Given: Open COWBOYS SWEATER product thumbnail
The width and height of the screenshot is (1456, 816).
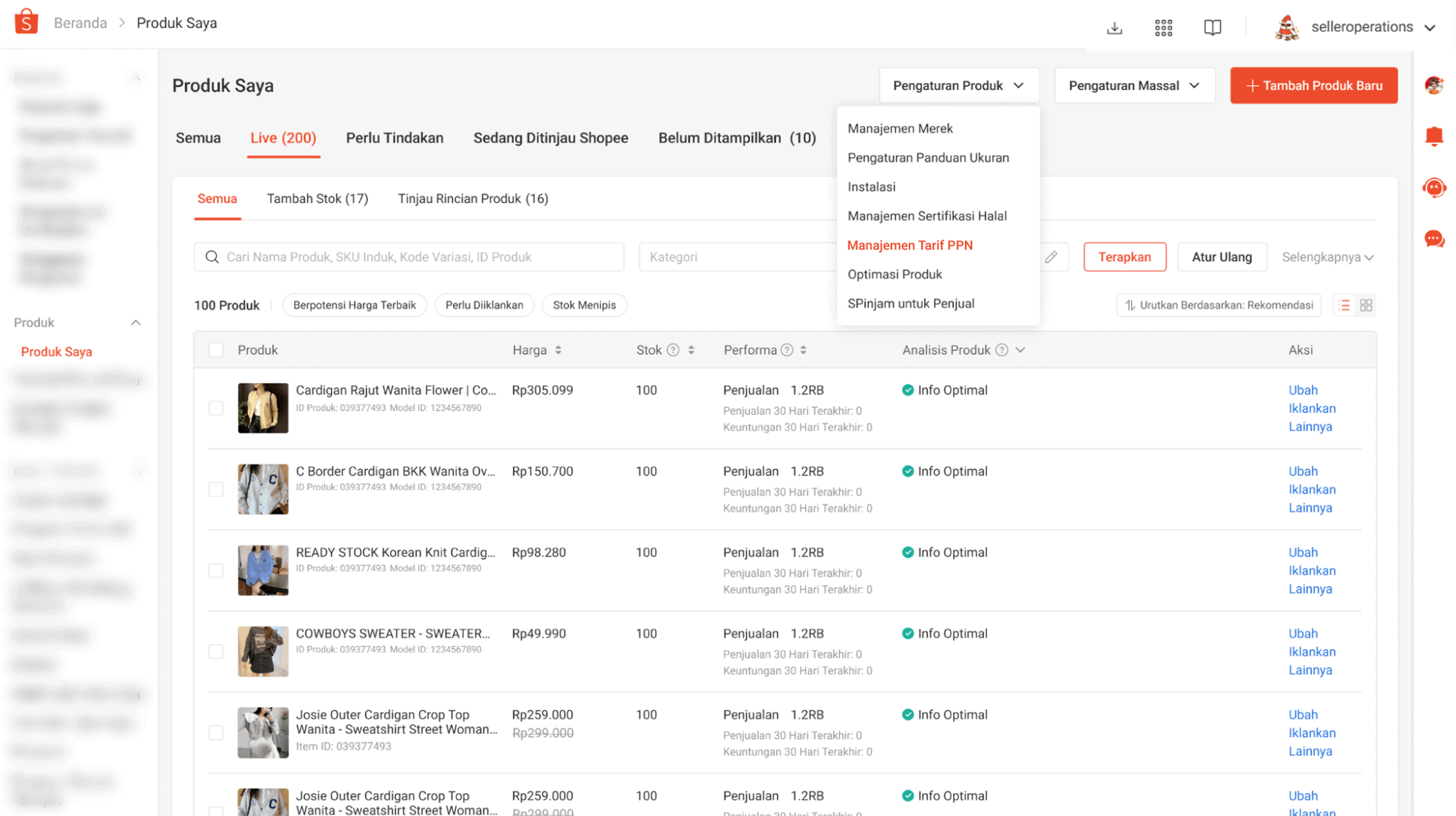Looking at the screenshot, I should click(263, 651).
